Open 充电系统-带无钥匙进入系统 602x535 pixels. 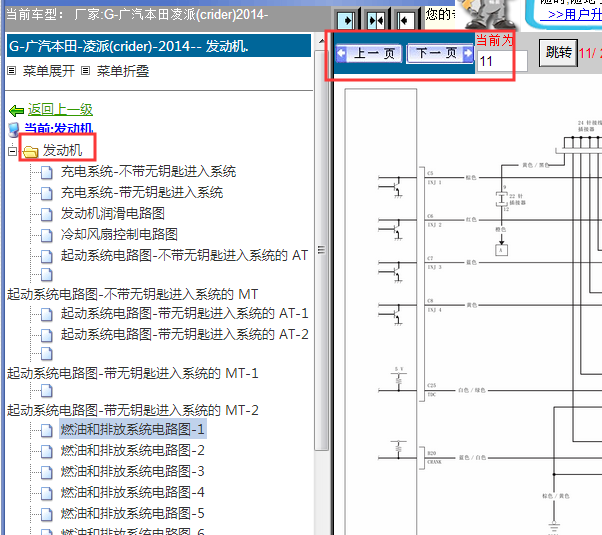[142, 192]
